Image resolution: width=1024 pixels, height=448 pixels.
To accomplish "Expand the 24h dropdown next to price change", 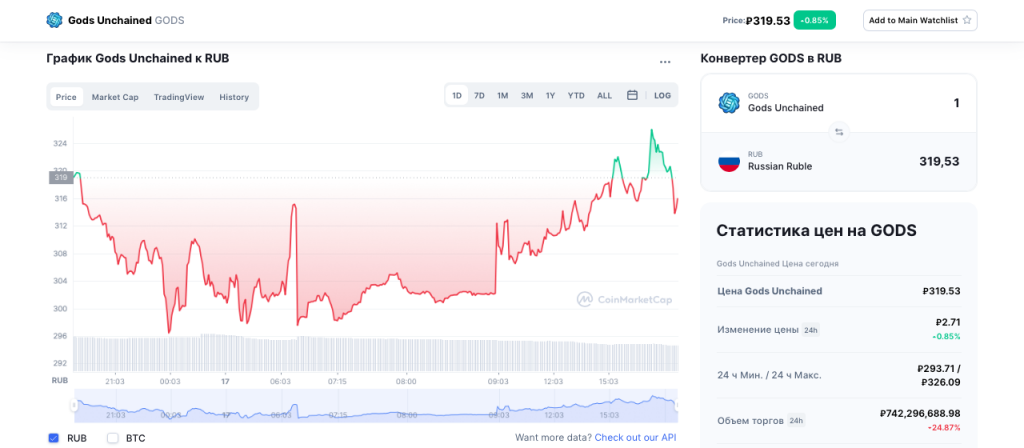I will pyautogui.click(x=811, y=329).
